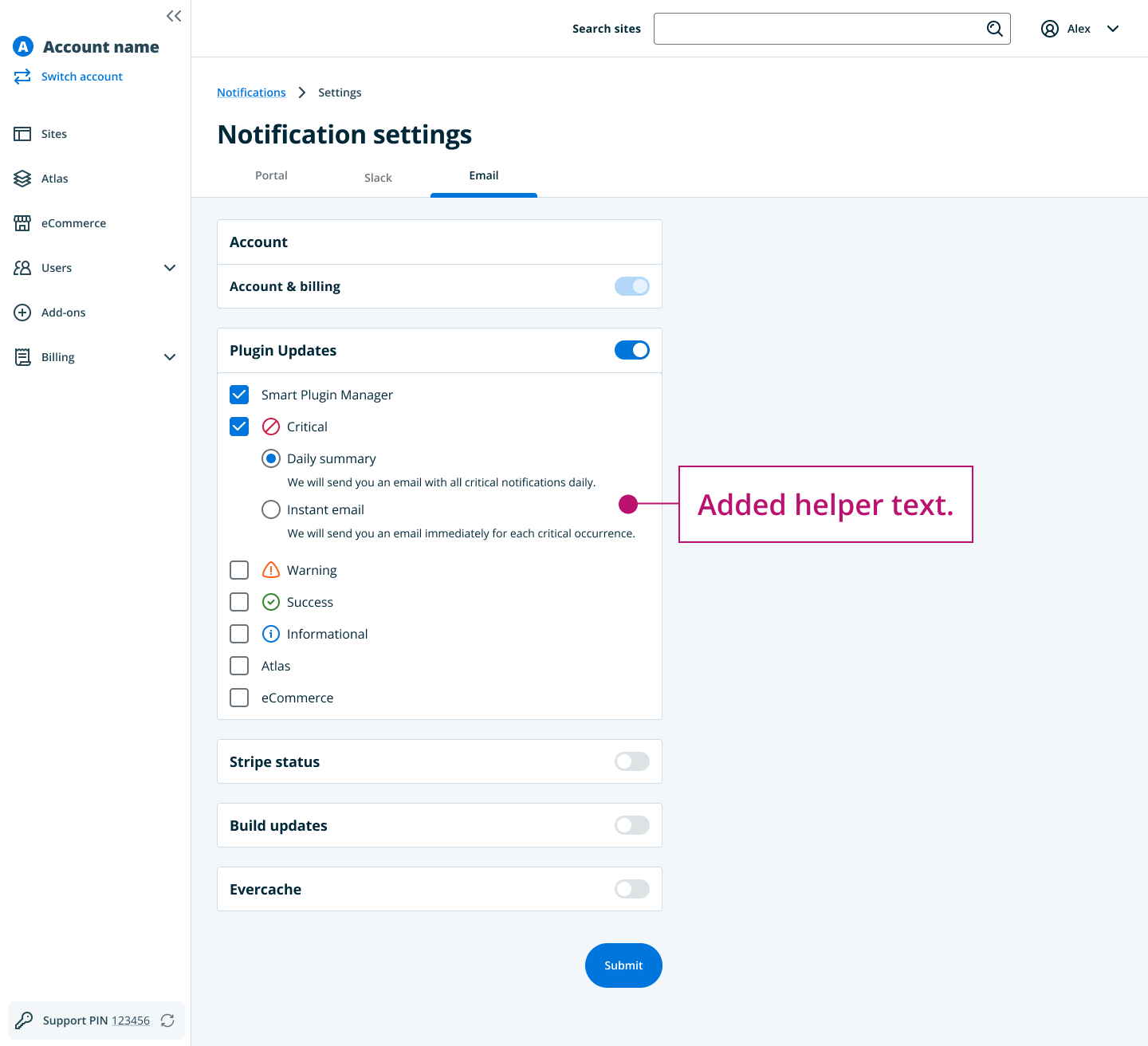Click the Switch account link
The image size is (1148, 1046).
click(x=82, y=77)
